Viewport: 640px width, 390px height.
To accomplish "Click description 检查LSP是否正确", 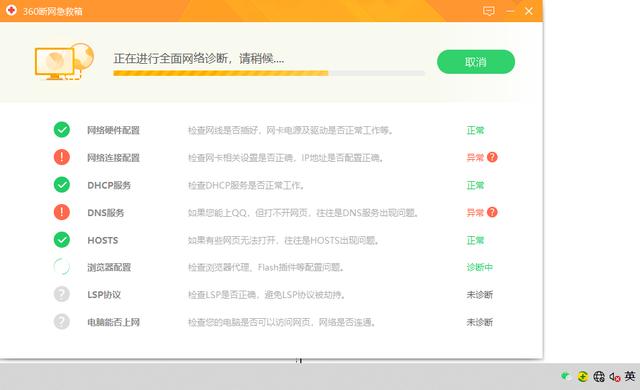I will pos(266,295).
